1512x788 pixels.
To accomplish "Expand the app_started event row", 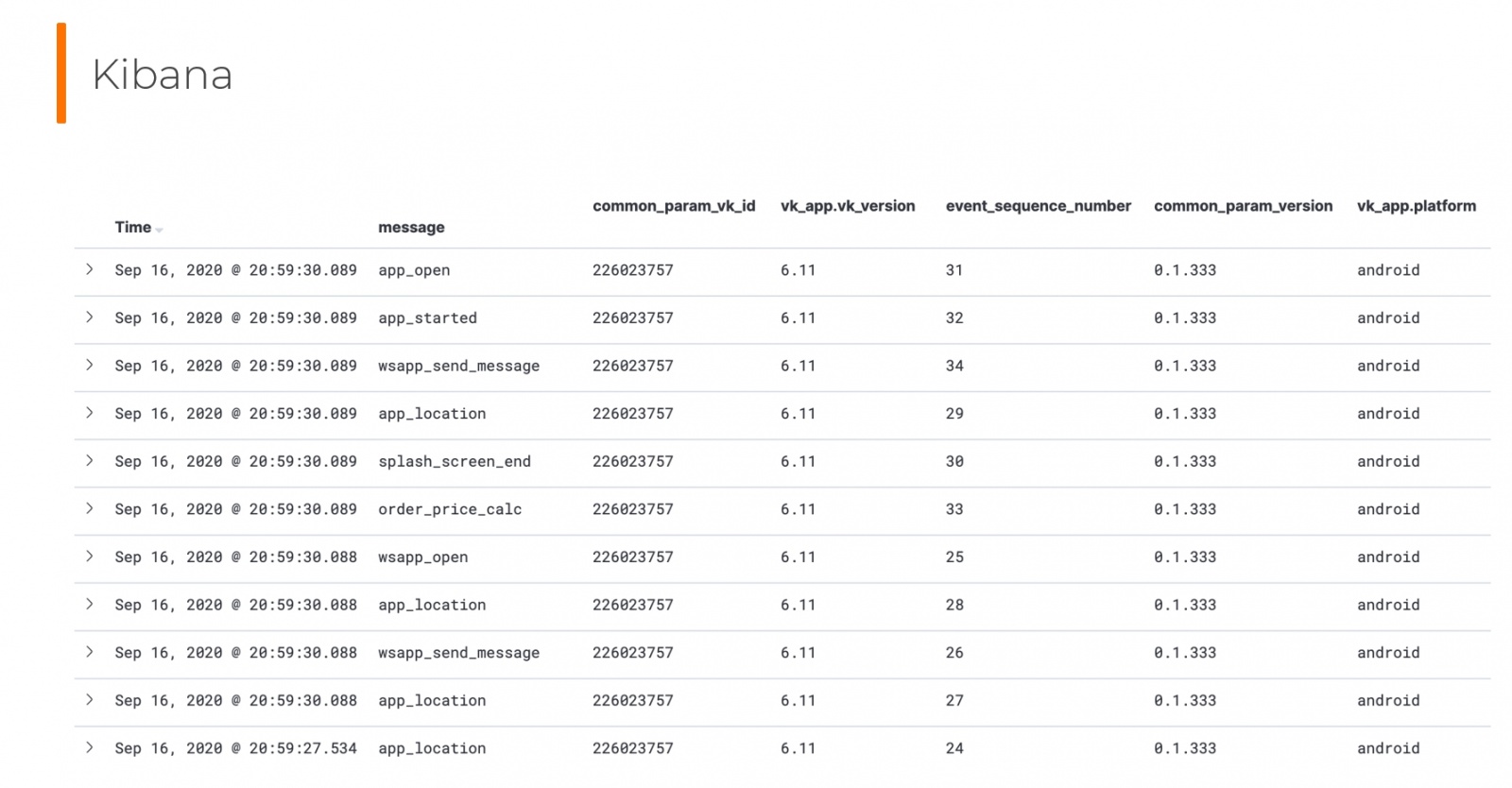I will pyautogui.click(x=90, y=317).
